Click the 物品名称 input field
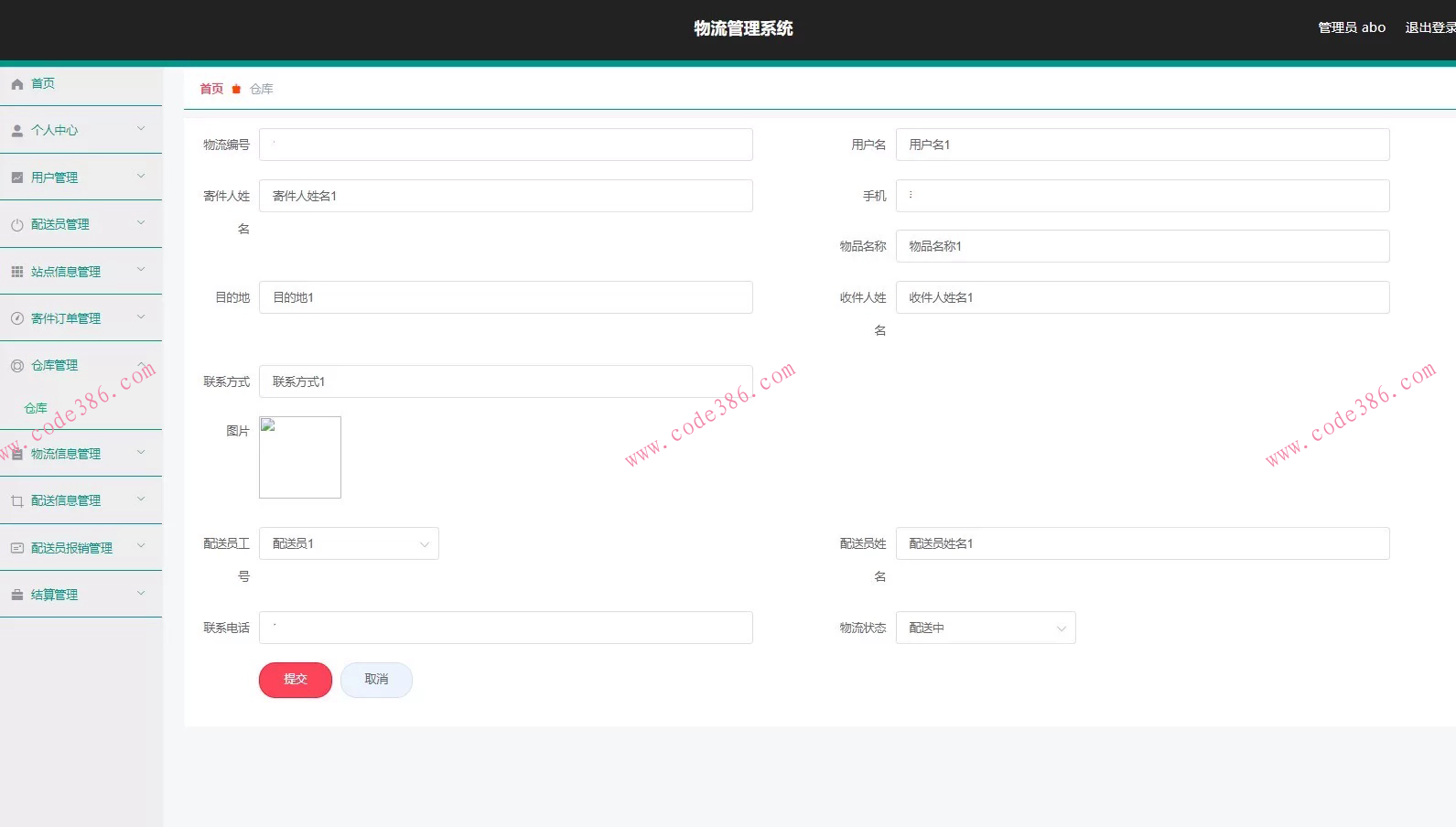The width and height of the screenshot is (1456, 827). [x=1143, y=246]
